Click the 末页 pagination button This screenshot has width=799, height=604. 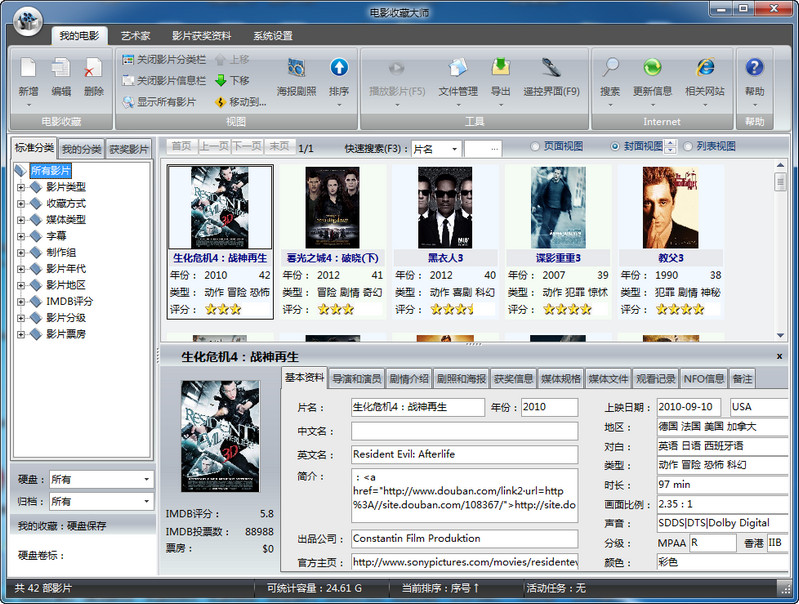(x=279, y=147)
